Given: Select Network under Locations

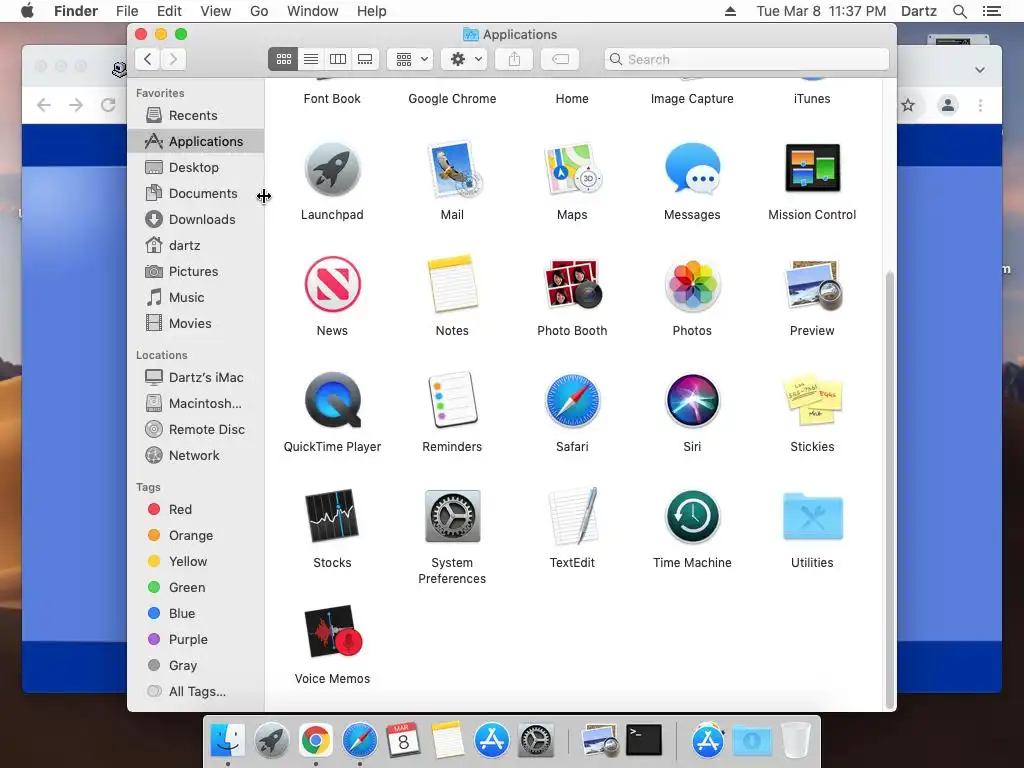Looking at the screenshot, I should 196,455.
